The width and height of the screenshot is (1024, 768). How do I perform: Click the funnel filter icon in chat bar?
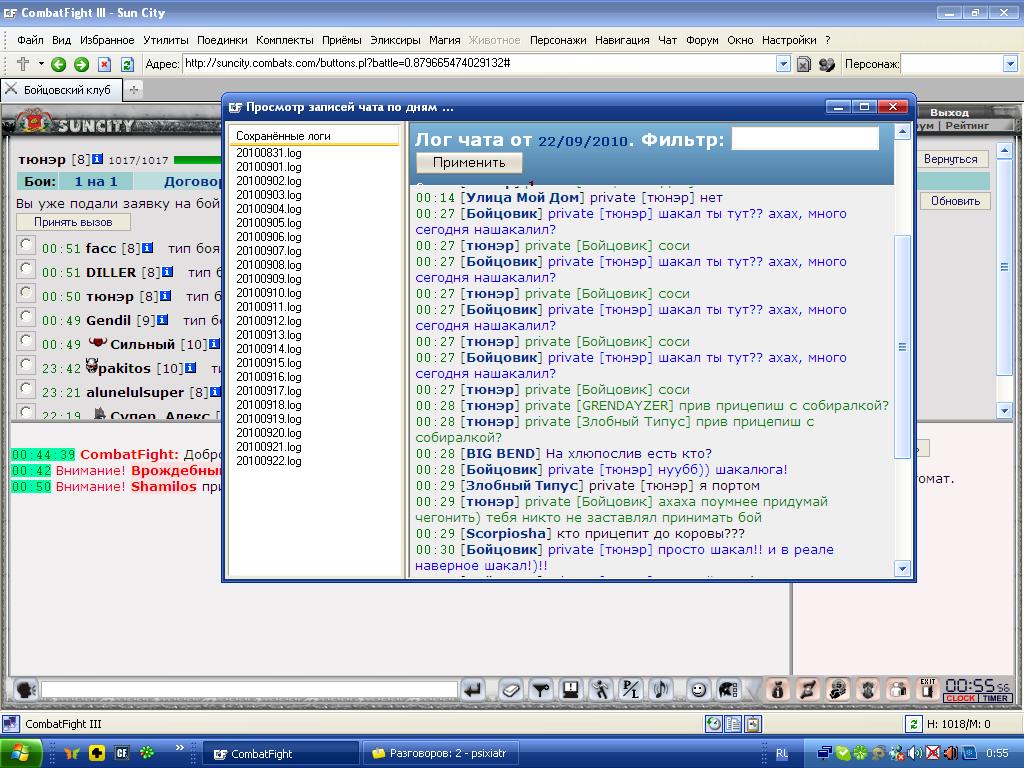pos(541,689)
